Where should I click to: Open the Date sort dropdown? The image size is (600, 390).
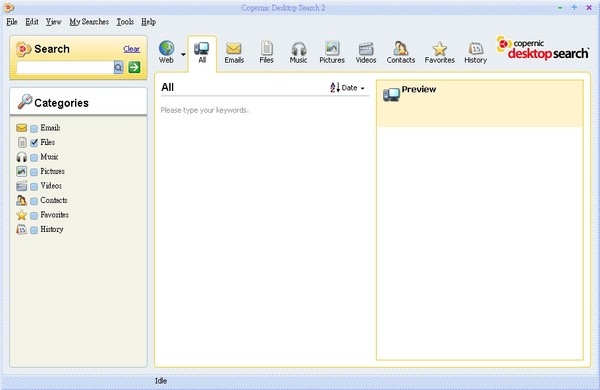pyautogui.click(x=353, y=88)
